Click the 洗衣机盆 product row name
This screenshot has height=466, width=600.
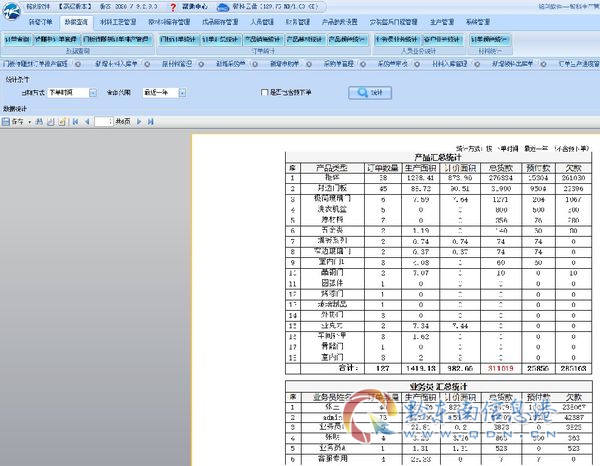[332, 209]
